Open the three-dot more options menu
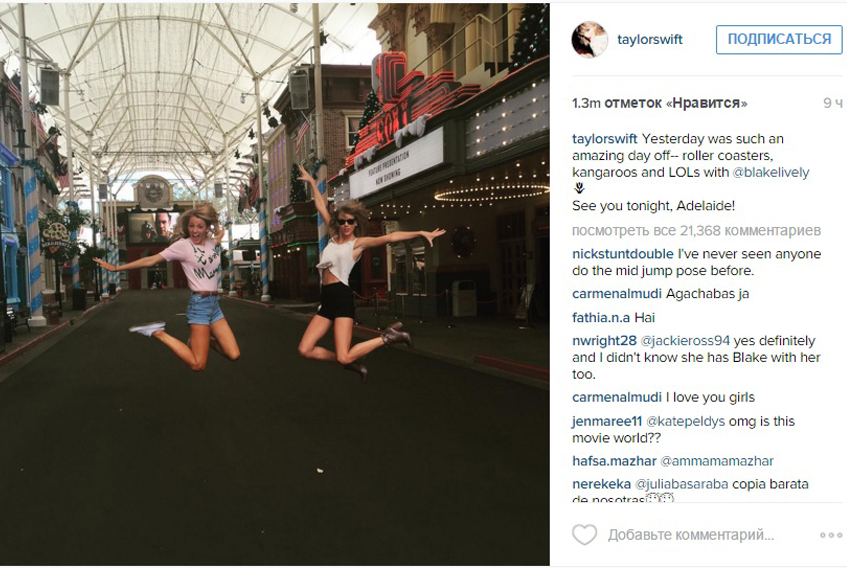 [x=831, y=535]
